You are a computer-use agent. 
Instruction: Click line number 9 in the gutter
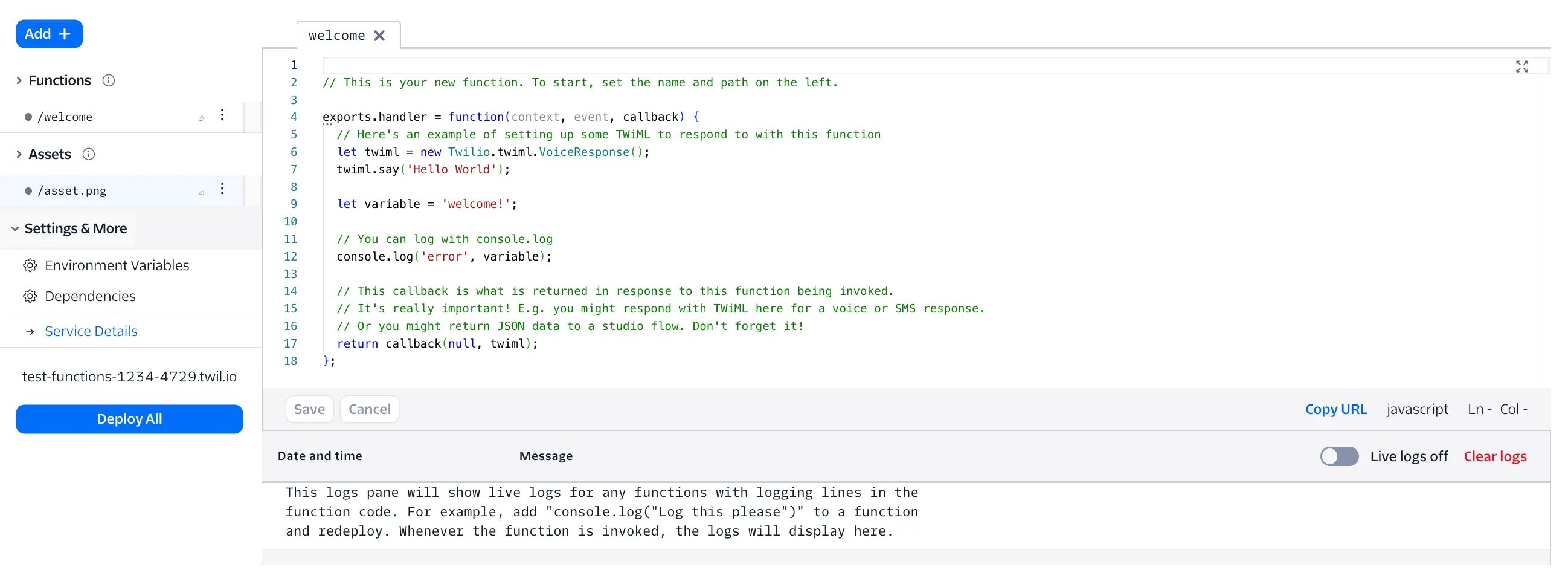tap(294, 204)
